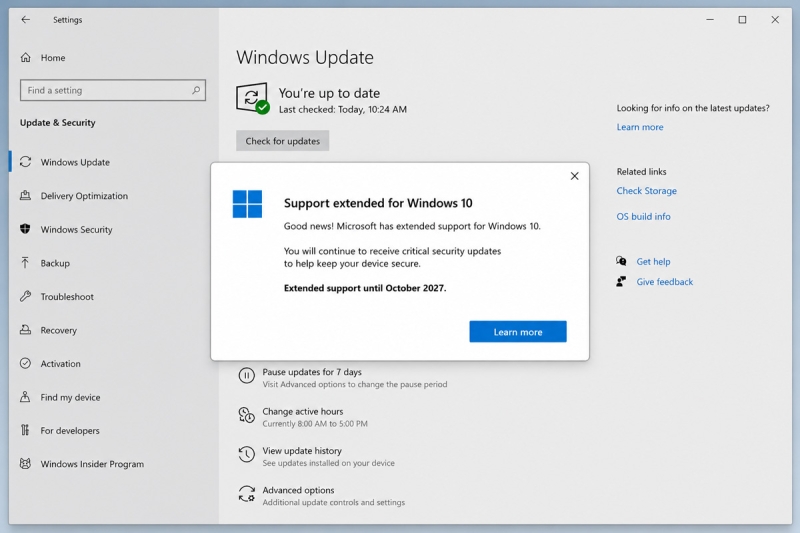Image resolution: width=800 pixels, height=533 pixels.
Task: Open Learn more link about latest updates
Action: click(x=640, y=127)
